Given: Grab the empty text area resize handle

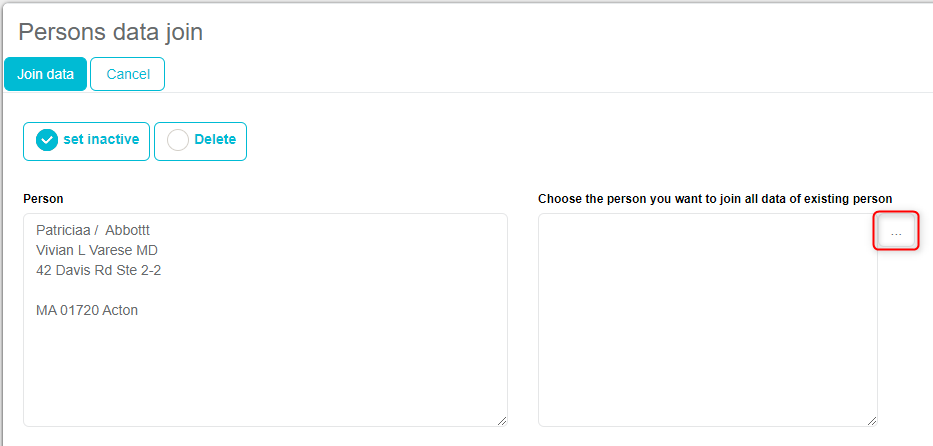Looking at the screenshot, I should (x=871, y=421).
